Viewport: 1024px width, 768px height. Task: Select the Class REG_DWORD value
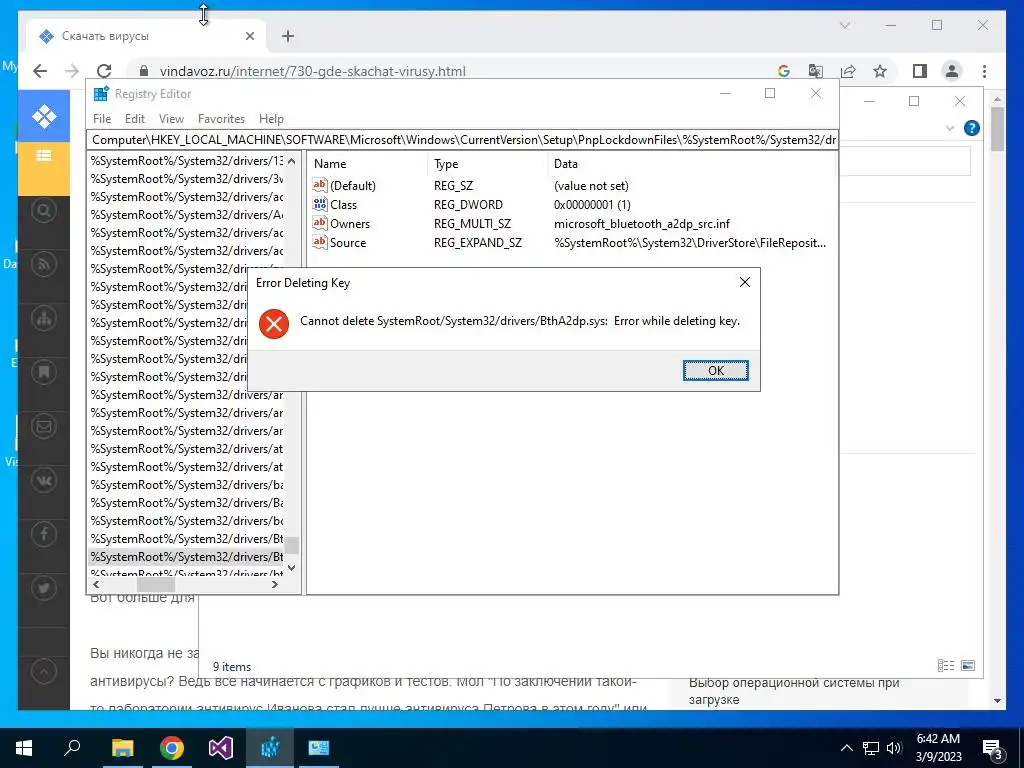(x=343, y=204)
